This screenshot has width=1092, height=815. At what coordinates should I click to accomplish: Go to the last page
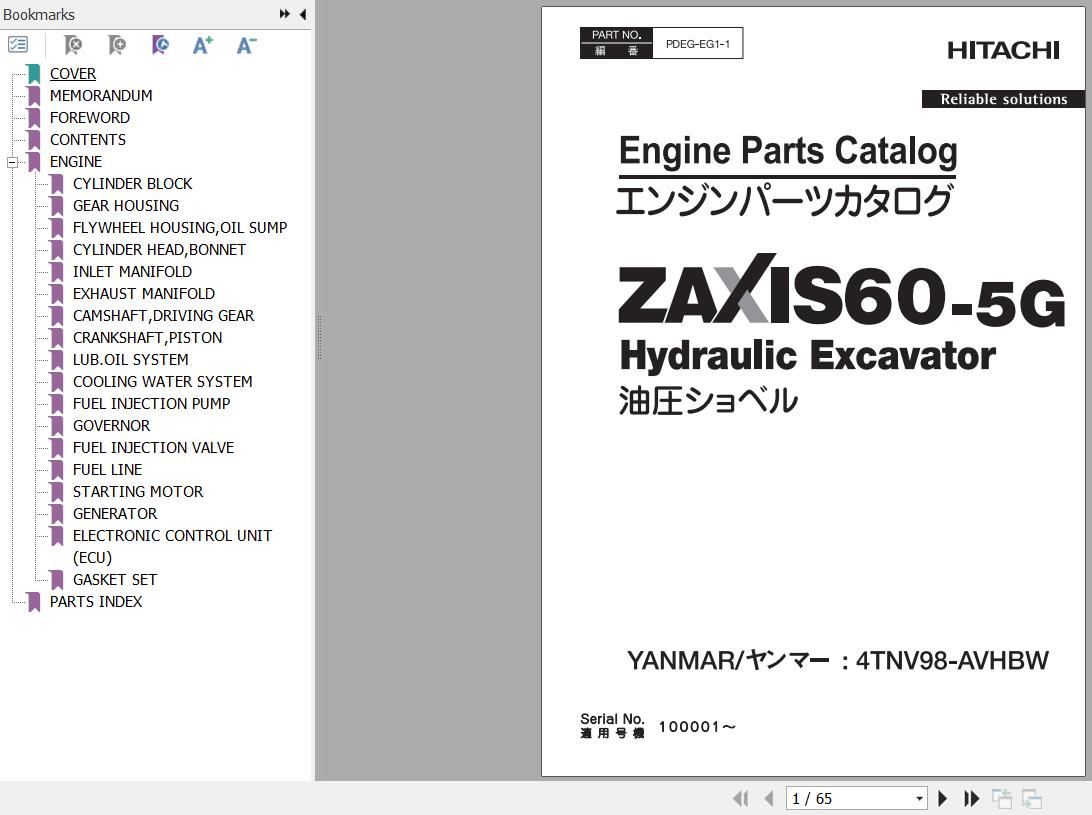[972, 798]
